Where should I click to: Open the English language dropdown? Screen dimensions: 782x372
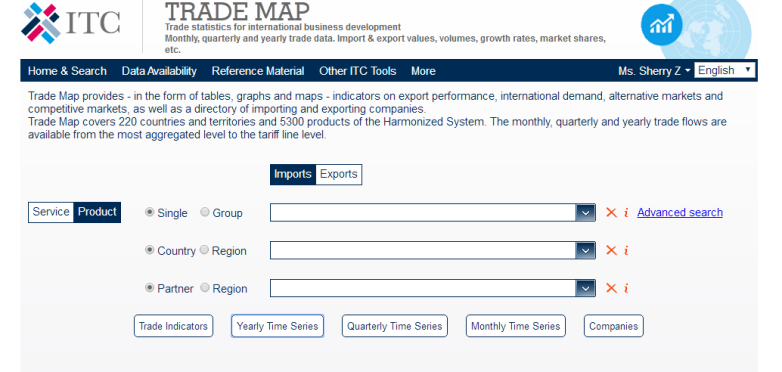[x=725, y=70]
